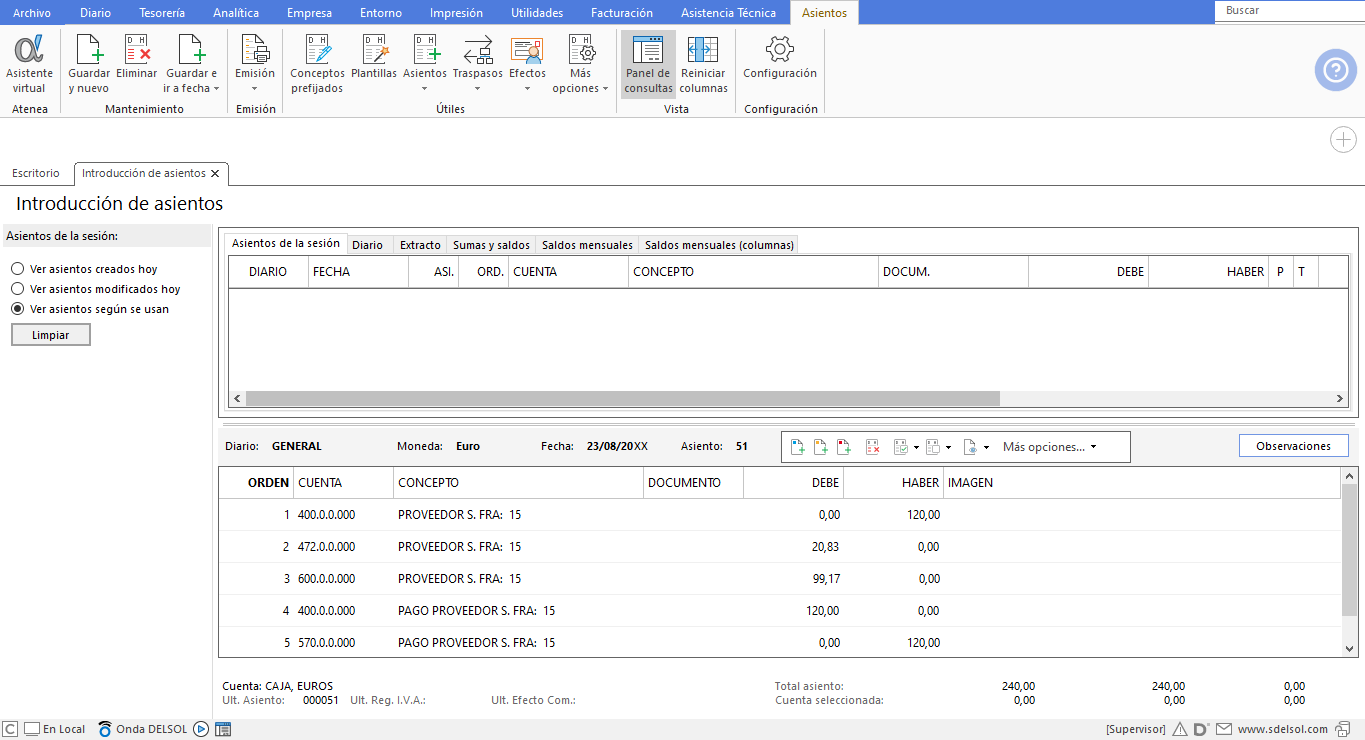Switch to the Escritorio tab

(36, 173)
